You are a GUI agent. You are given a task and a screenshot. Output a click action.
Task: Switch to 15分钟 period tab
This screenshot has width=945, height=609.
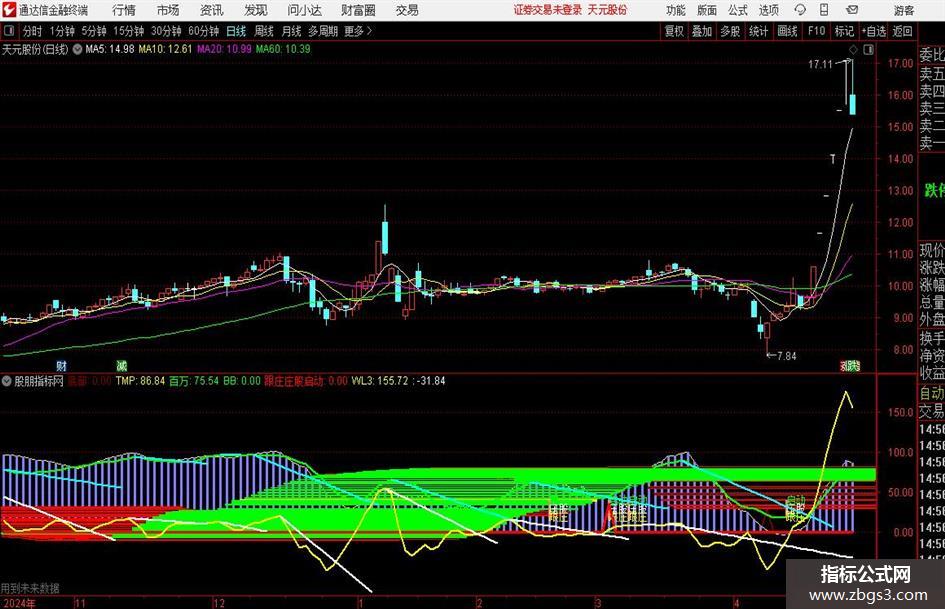tap(129, 31)
